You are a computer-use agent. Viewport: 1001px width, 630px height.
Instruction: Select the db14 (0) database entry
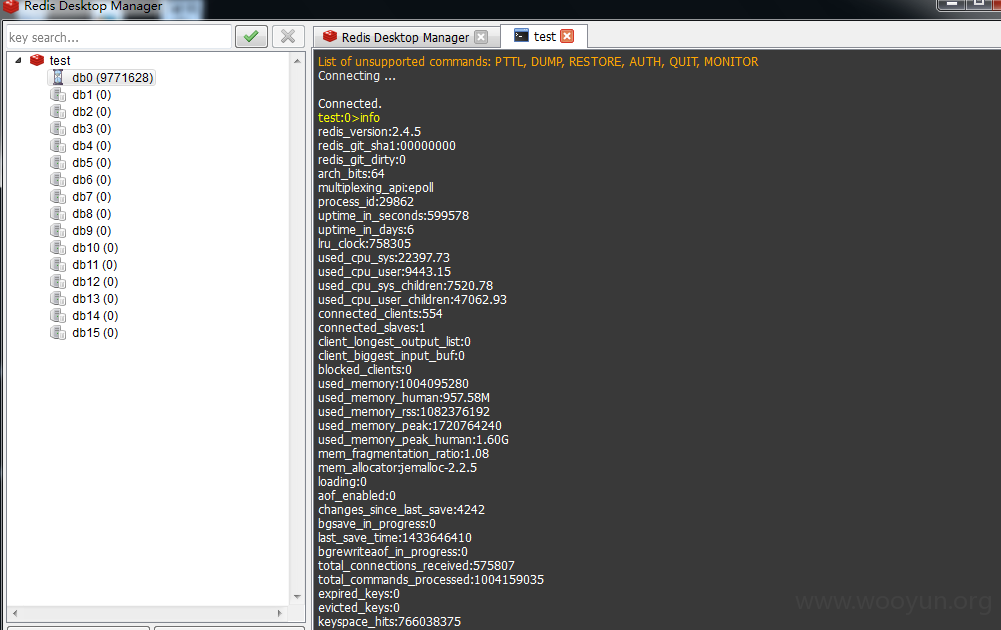coord(95,316)
